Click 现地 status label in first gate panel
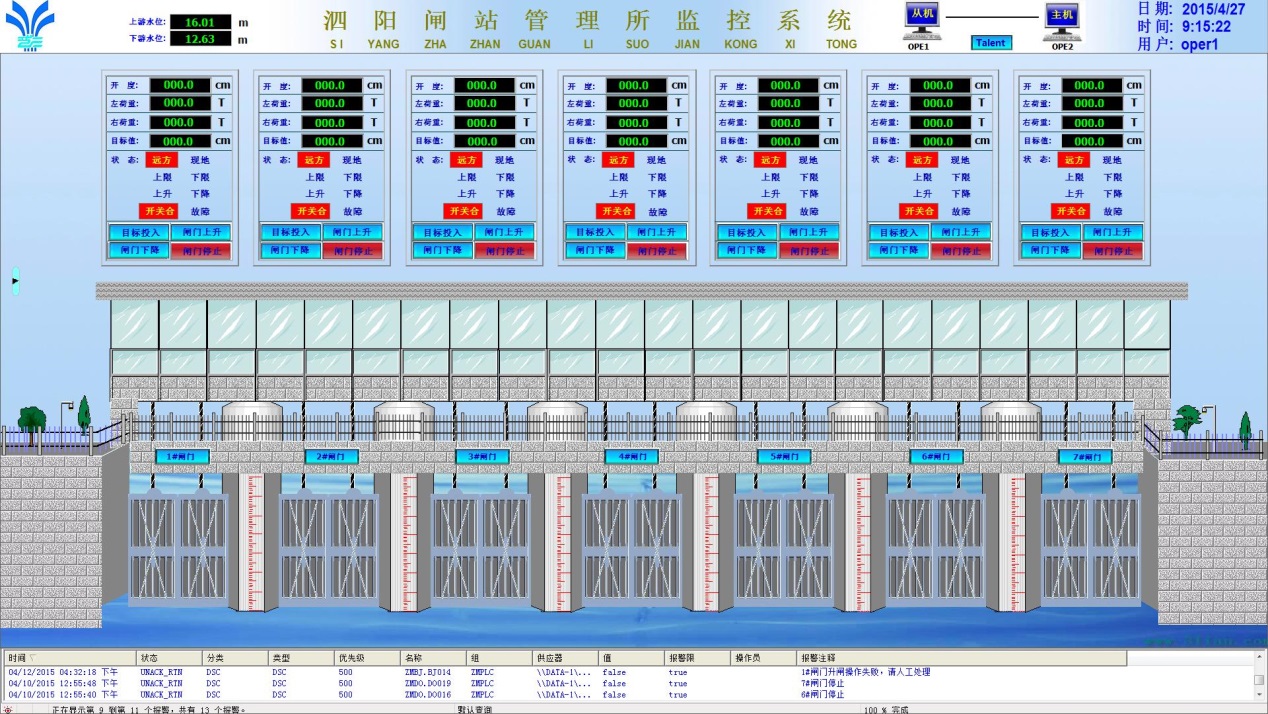The image size is (1268, 714). pos(200,160)
